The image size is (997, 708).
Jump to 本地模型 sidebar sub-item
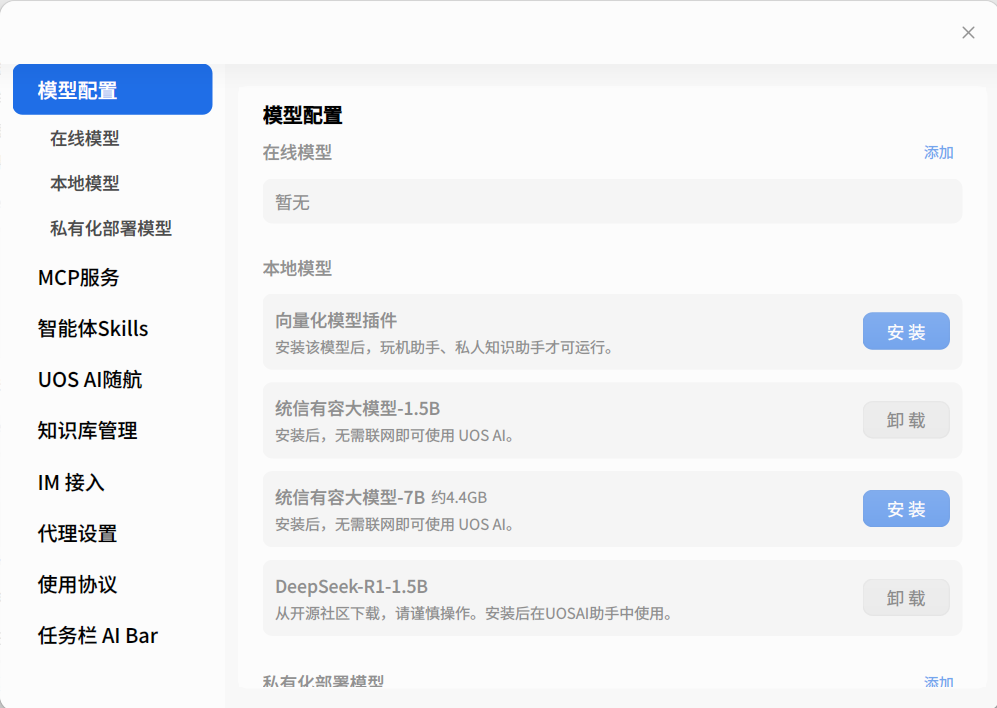85,183
